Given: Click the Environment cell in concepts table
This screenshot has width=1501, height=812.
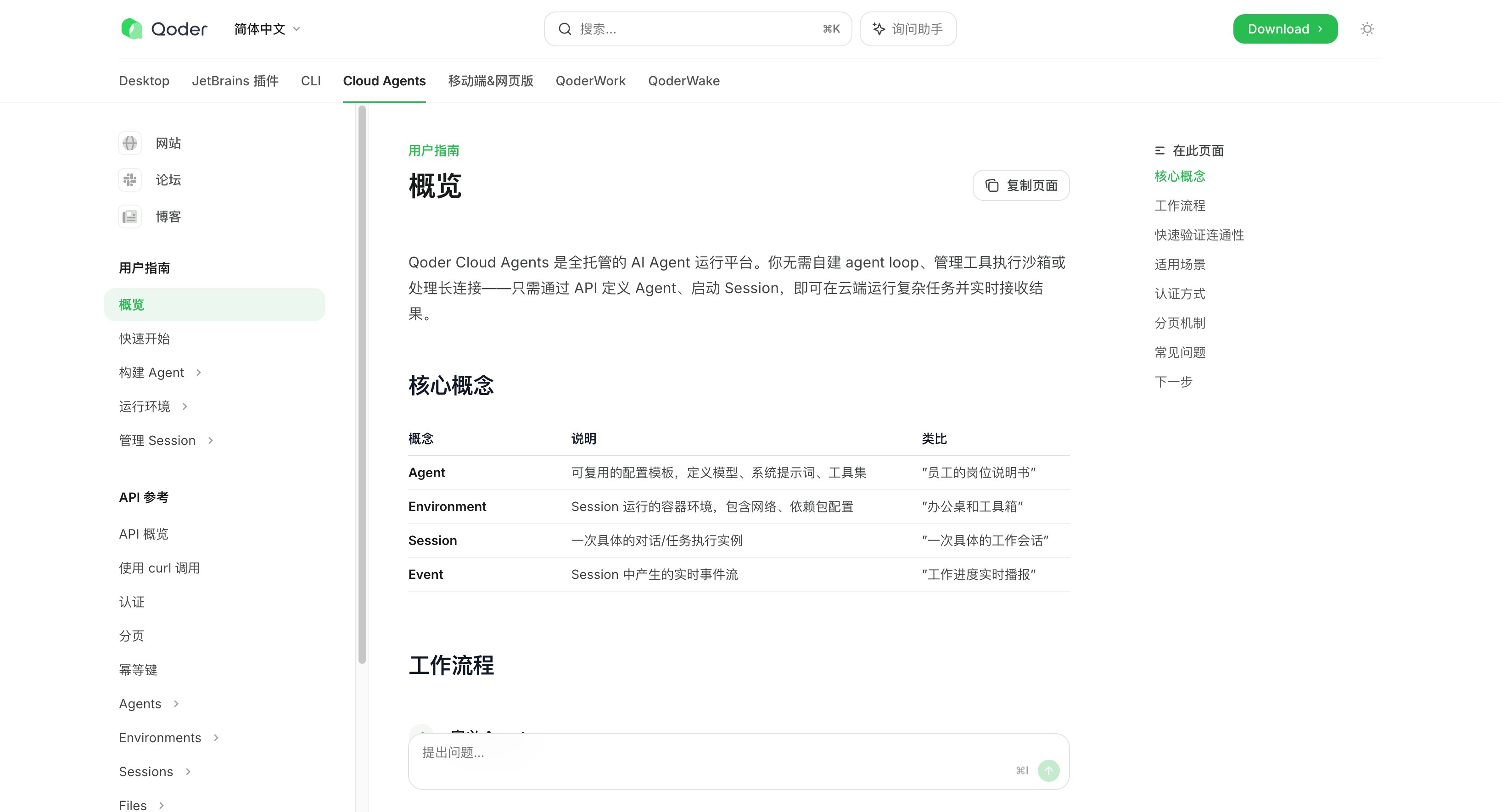Looking at the screenshot, I should pos(447,507).
